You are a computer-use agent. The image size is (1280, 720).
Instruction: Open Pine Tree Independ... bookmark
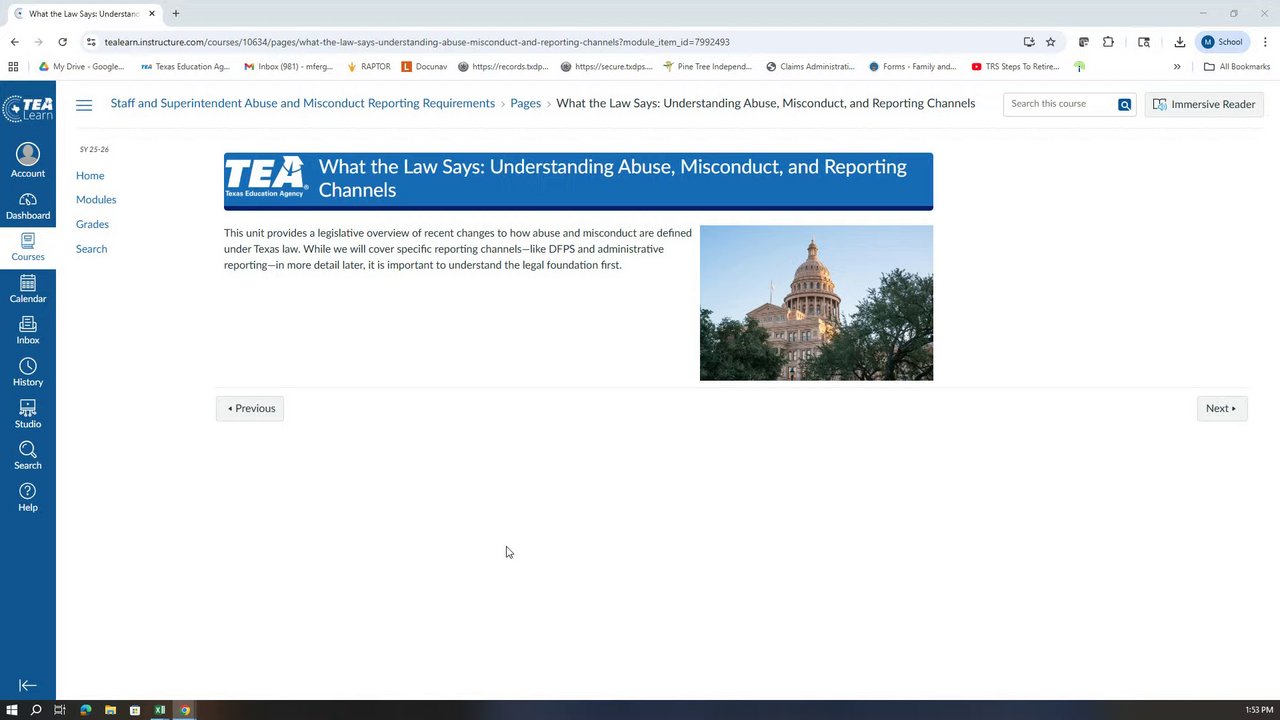[x=707, y=67]
